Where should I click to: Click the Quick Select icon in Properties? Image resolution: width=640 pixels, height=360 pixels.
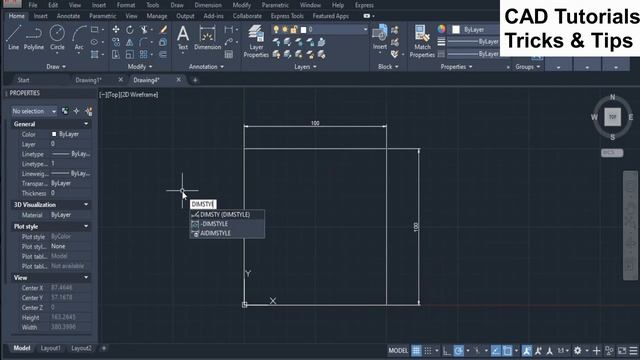coord(89,111)
